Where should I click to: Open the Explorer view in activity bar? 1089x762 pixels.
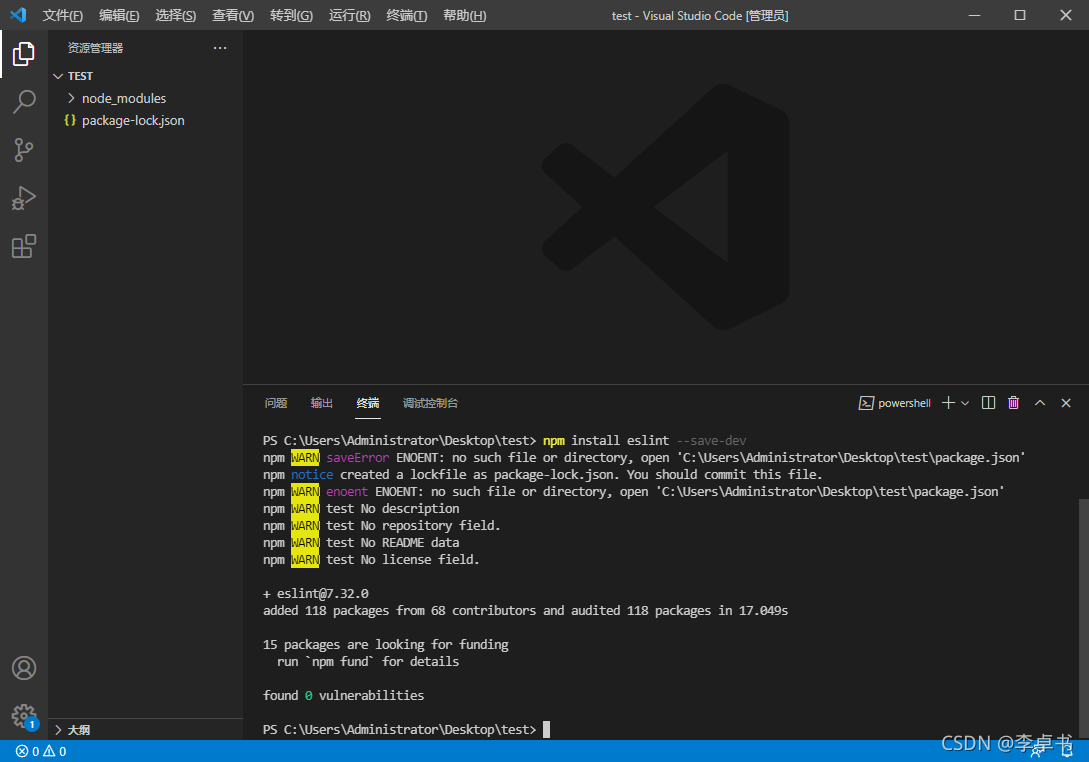point(24,53)
